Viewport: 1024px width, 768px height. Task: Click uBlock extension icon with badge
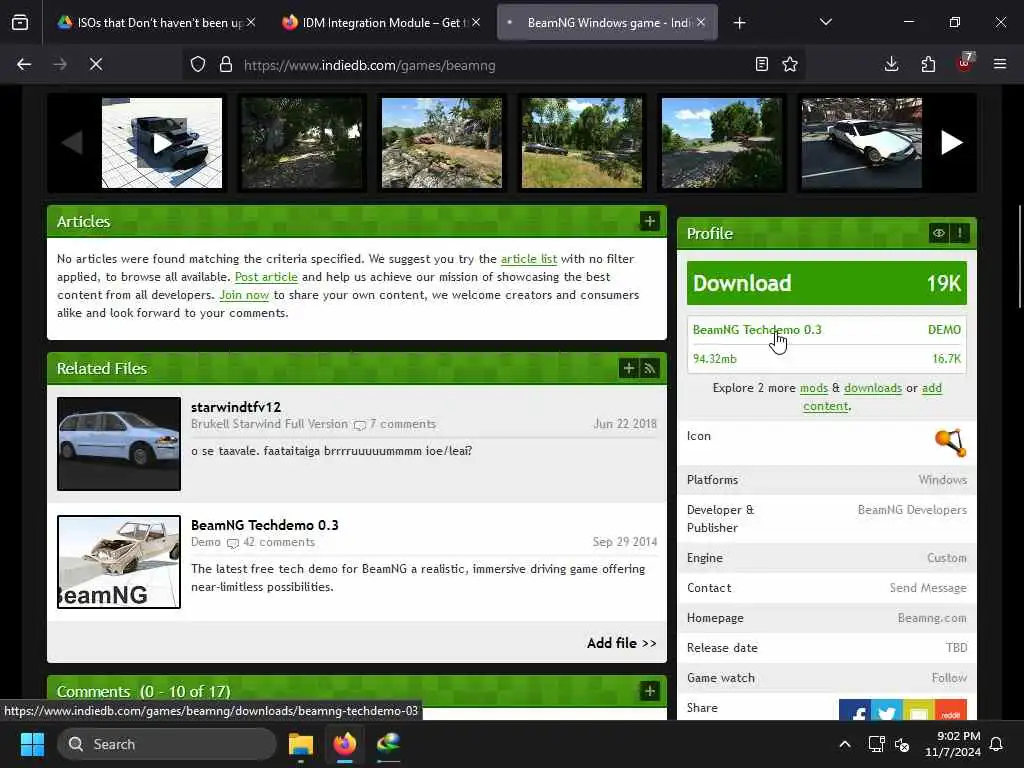pos(965,63)
